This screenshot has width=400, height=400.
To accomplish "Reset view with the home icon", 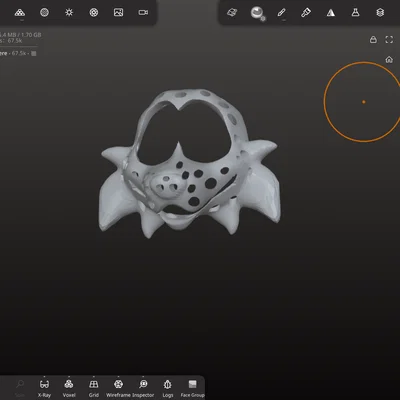I will 389,60.
